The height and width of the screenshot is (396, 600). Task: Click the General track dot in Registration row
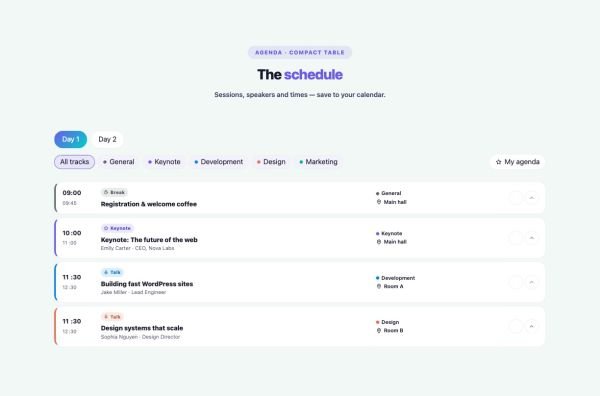tap(378, 194)
